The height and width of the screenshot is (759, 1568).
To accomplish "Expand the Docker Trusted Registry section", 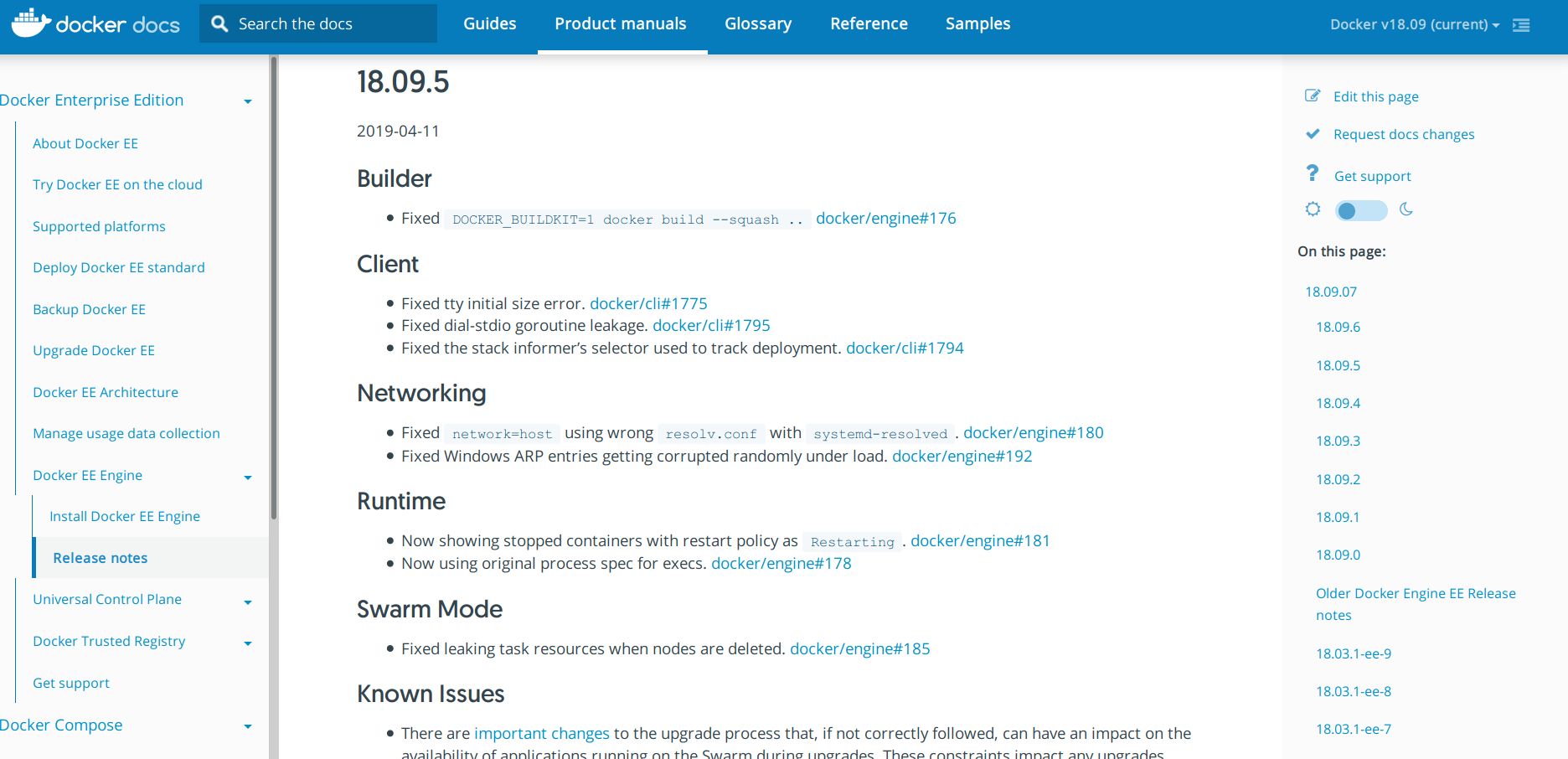I will (x=247, y=643).
